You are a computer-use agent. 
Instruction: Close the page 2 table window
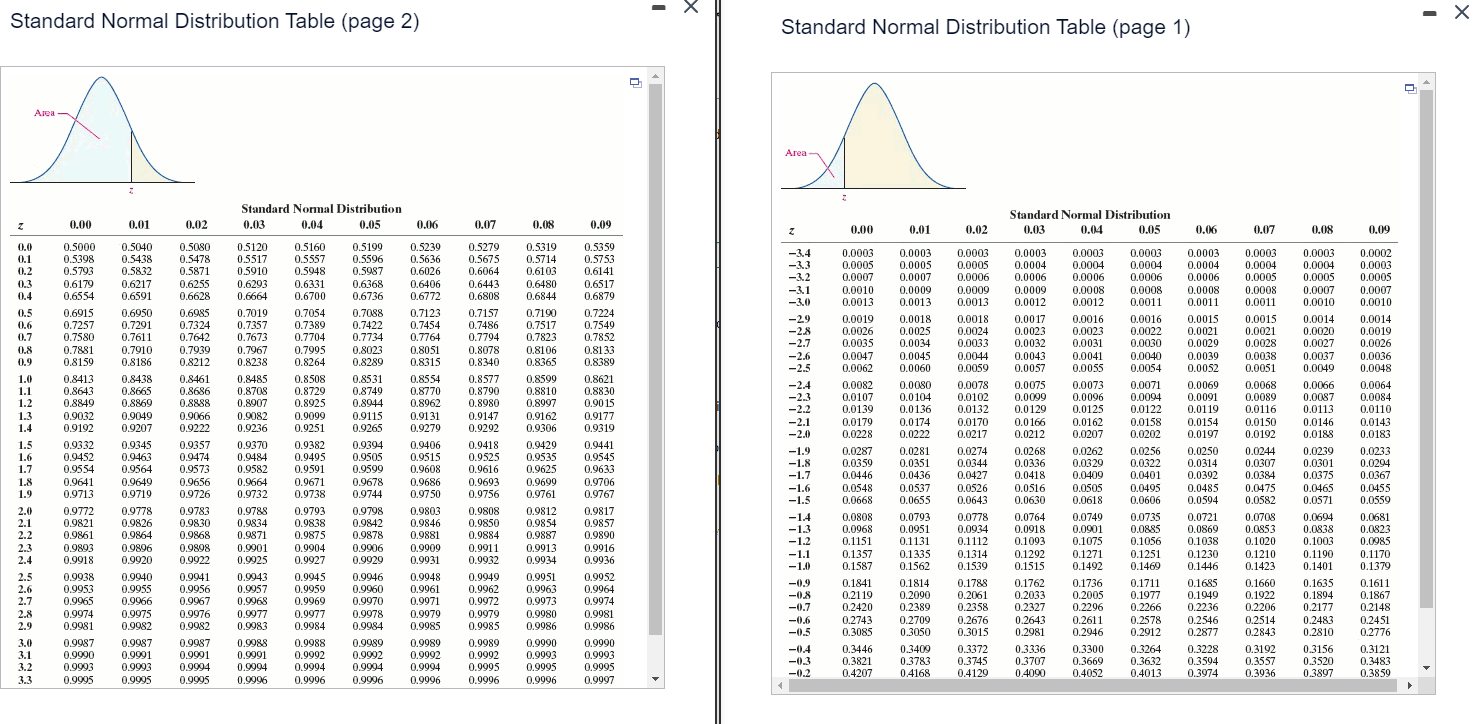tap(690, 8)
